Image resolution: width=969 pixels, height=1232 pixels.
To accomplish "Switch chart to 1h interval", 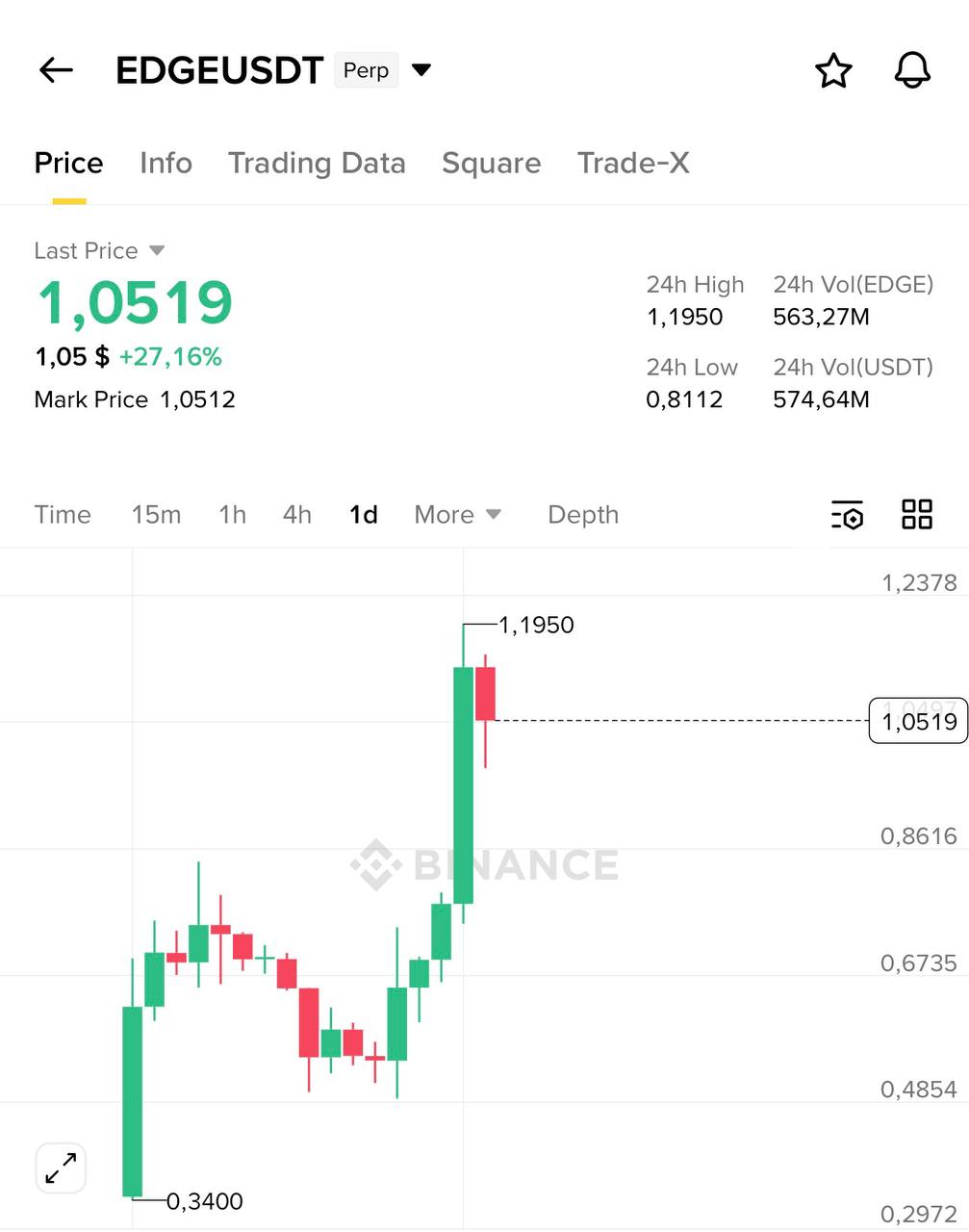I will coord(232,515).
